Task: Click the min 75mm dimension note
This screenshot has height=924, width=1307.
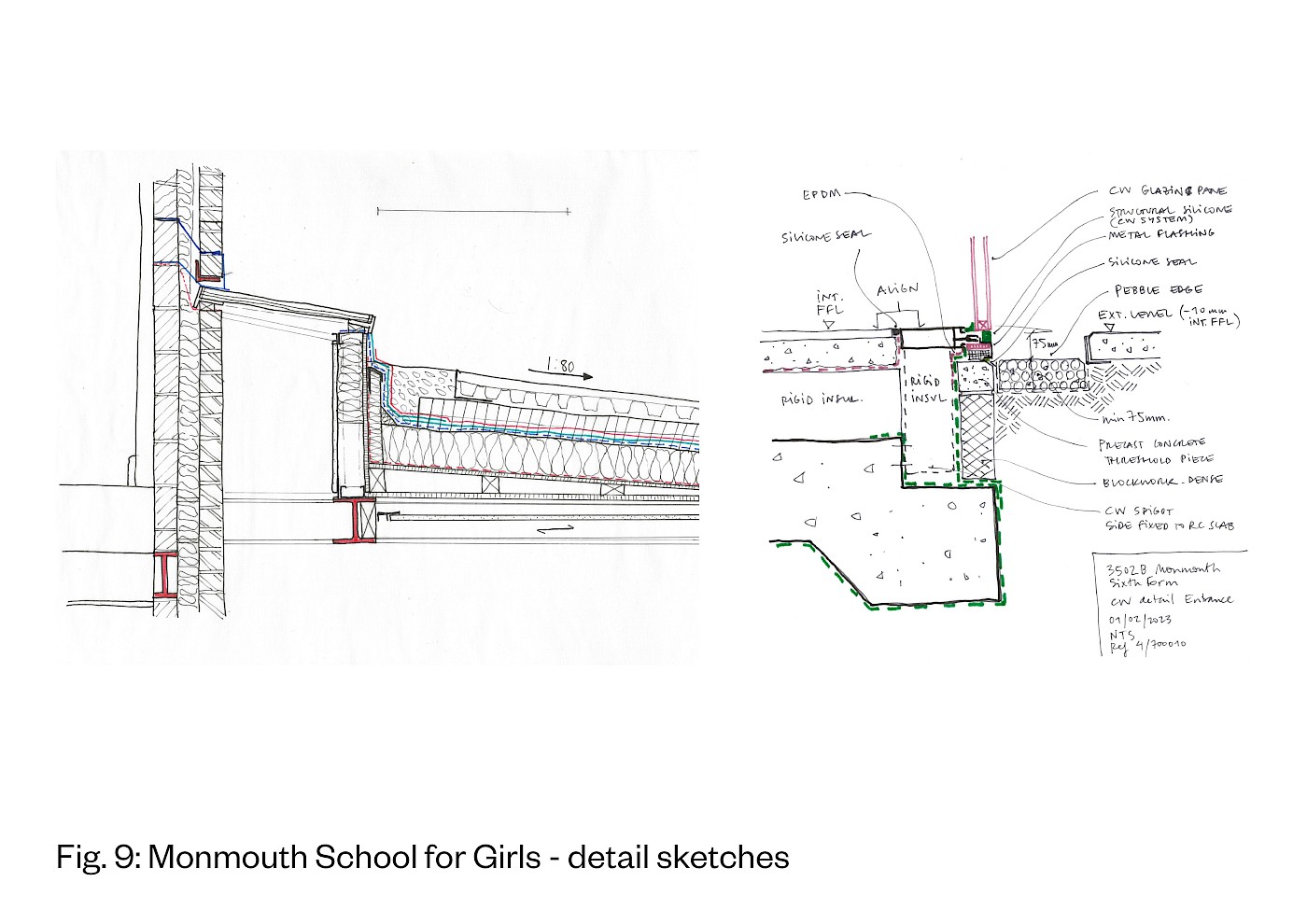Action: pos(1135,418)
